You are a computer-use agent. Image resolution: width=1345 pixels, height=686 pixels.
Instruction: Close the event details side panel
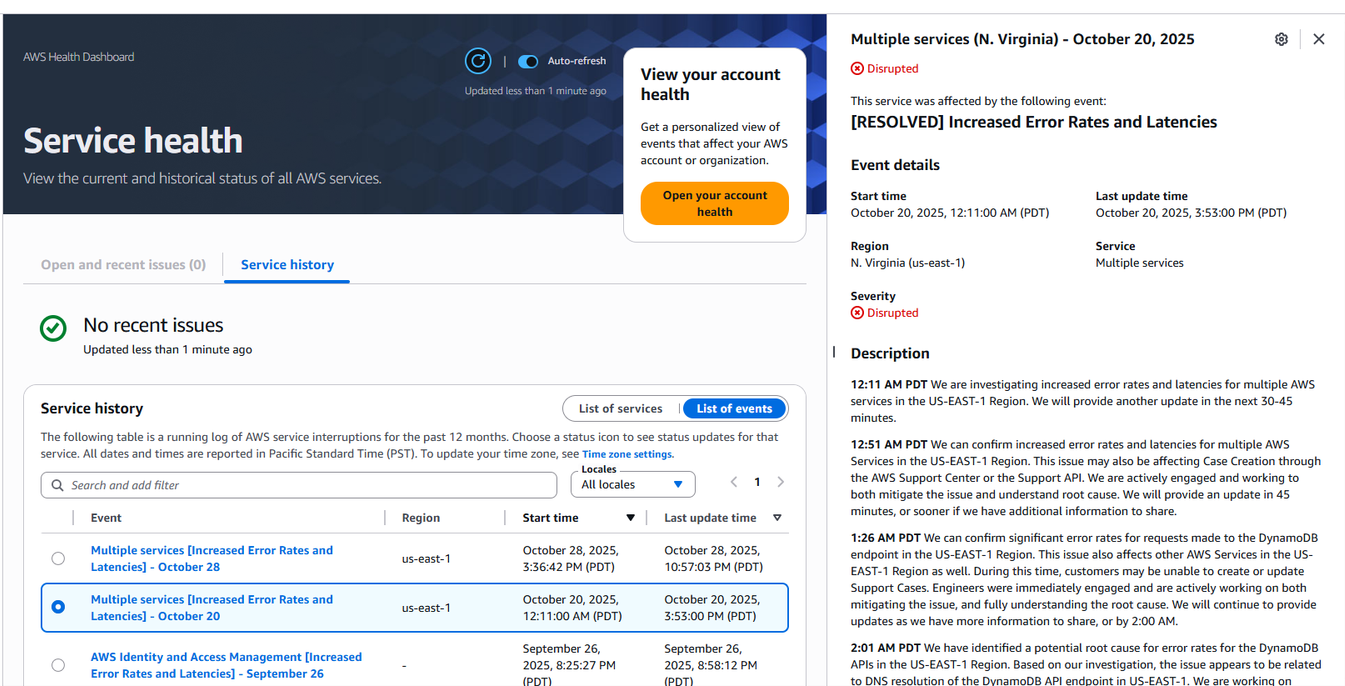coord(1318,39)
